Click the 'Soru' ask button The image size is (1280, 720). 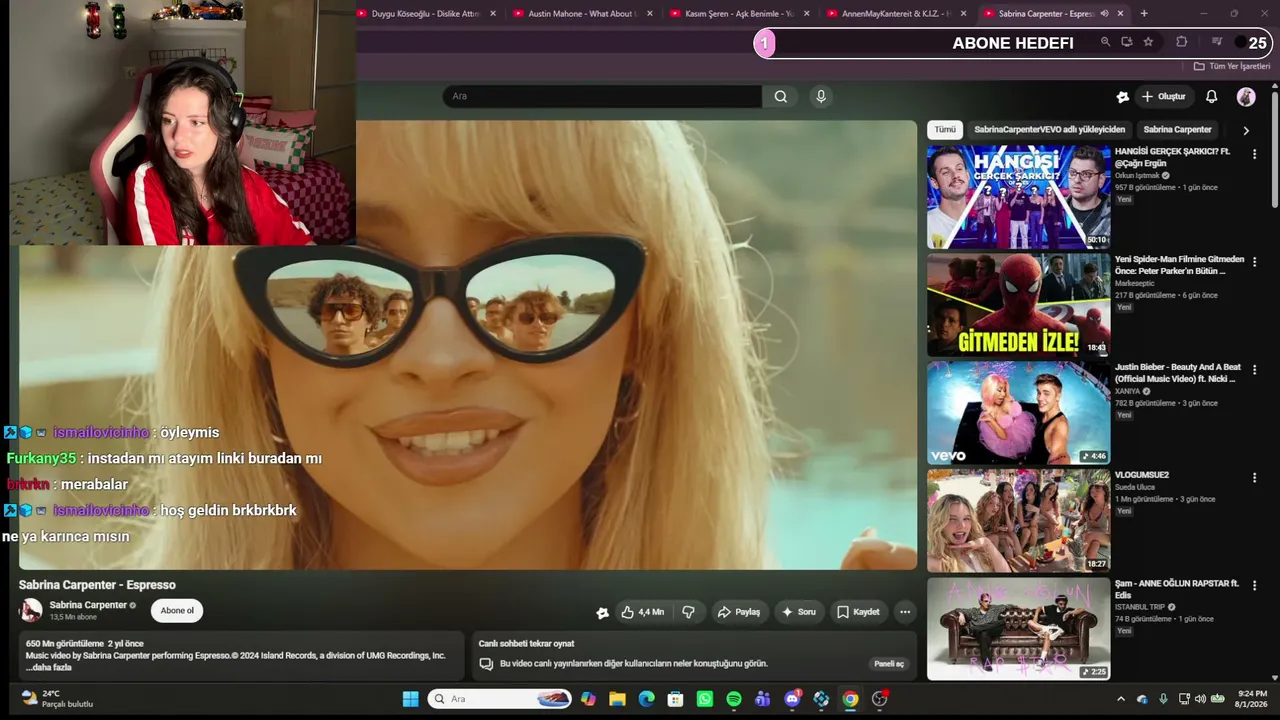798,612
